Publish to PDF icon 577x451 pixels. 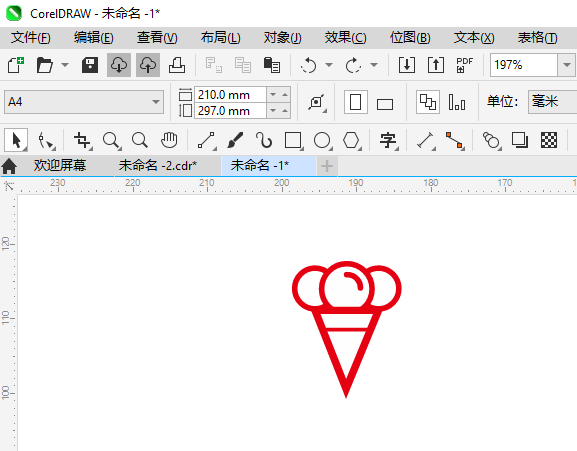[464, 65]
